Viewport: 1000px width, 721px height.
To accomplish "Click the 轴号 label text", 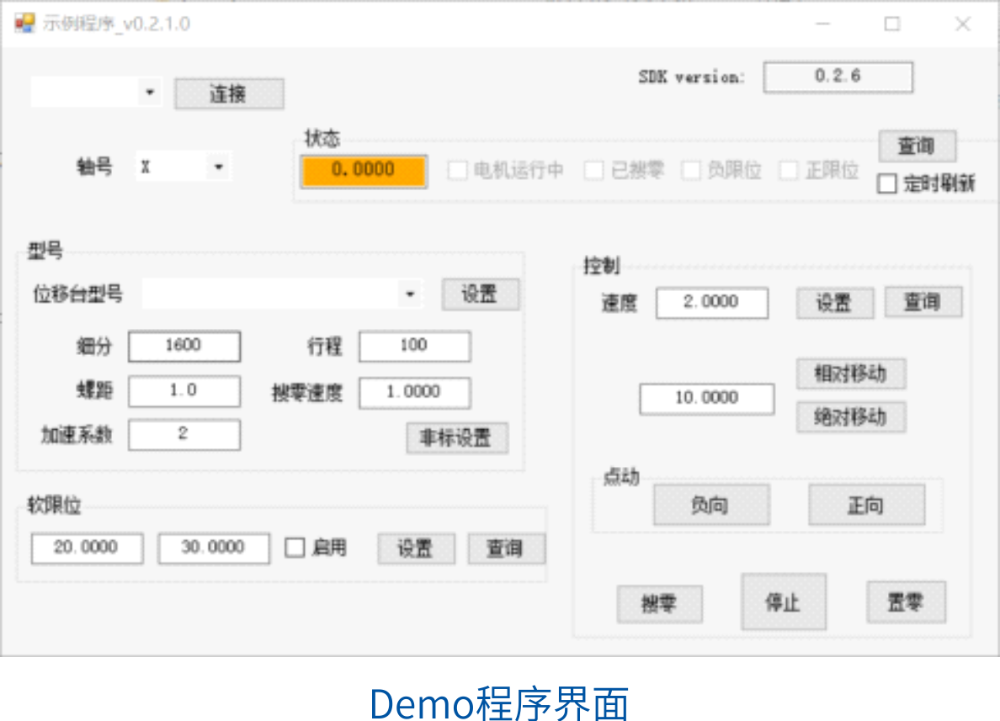I will click(94, 167).
